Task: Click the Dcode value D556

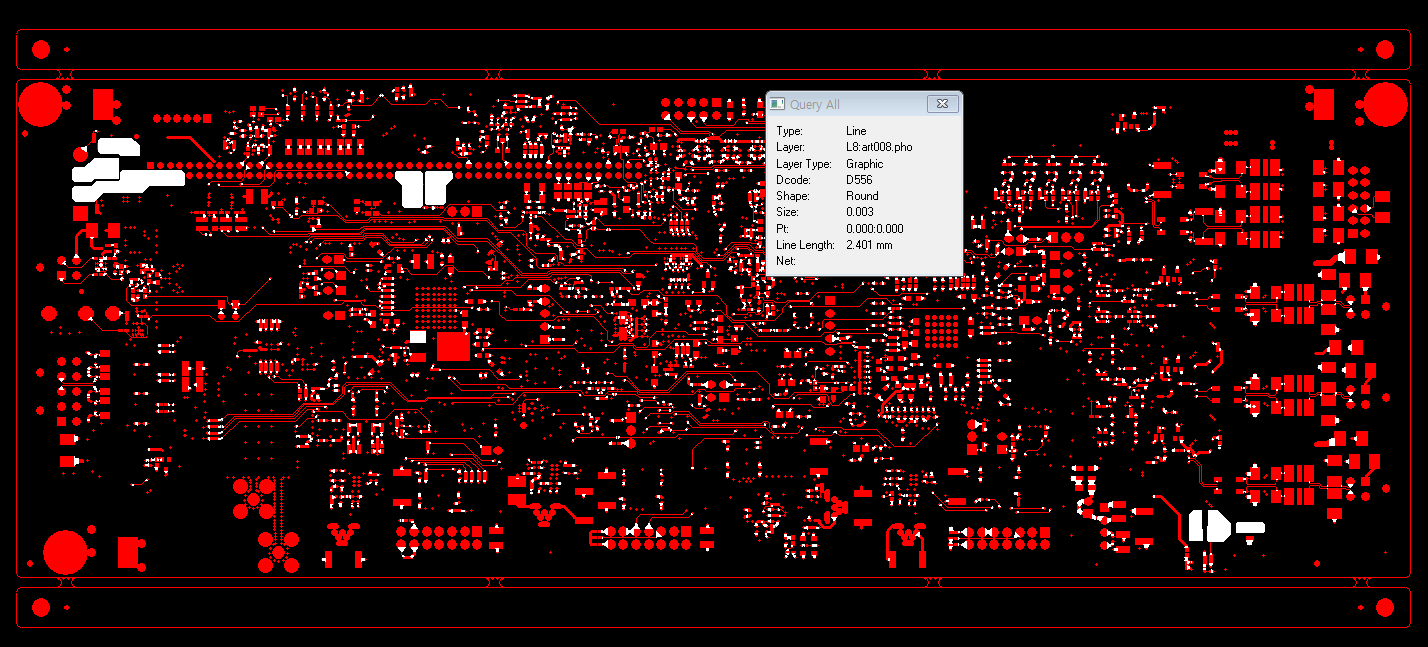Action: point(859,180)
